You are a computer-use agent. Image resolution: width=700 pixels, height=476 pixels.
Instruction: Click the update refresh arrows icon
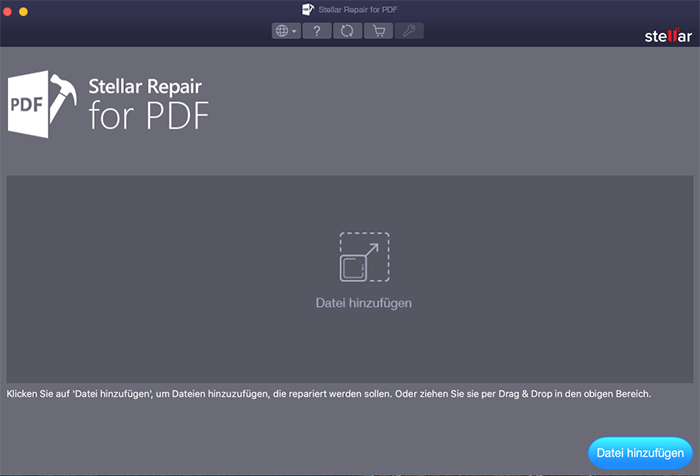pos(347,31)
